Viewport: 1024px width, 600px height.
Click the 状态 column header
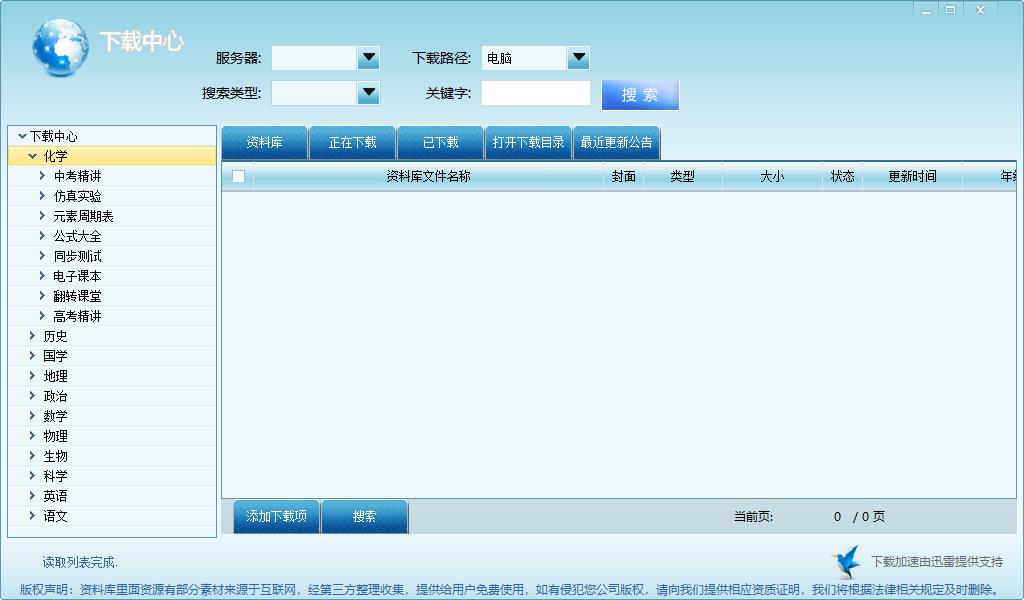click(842, 176)
